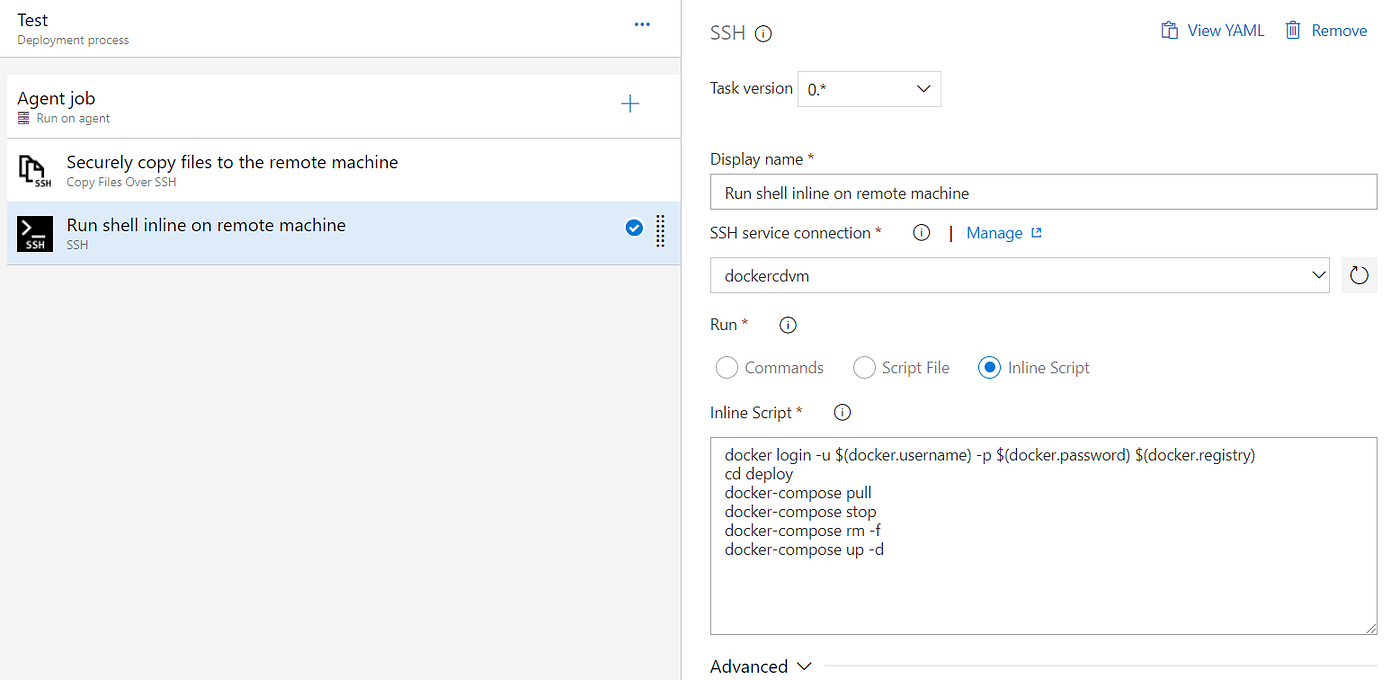Select the Commands radio button
This screenshot has width=1400, height=680.
[x=726, y=367]
